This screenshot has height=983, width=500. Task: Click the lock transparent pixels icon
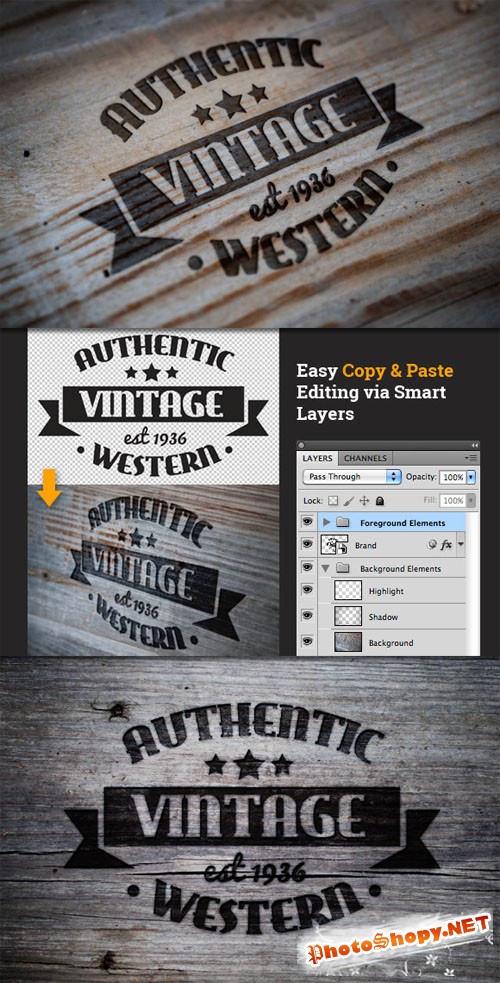coord(333,501)
